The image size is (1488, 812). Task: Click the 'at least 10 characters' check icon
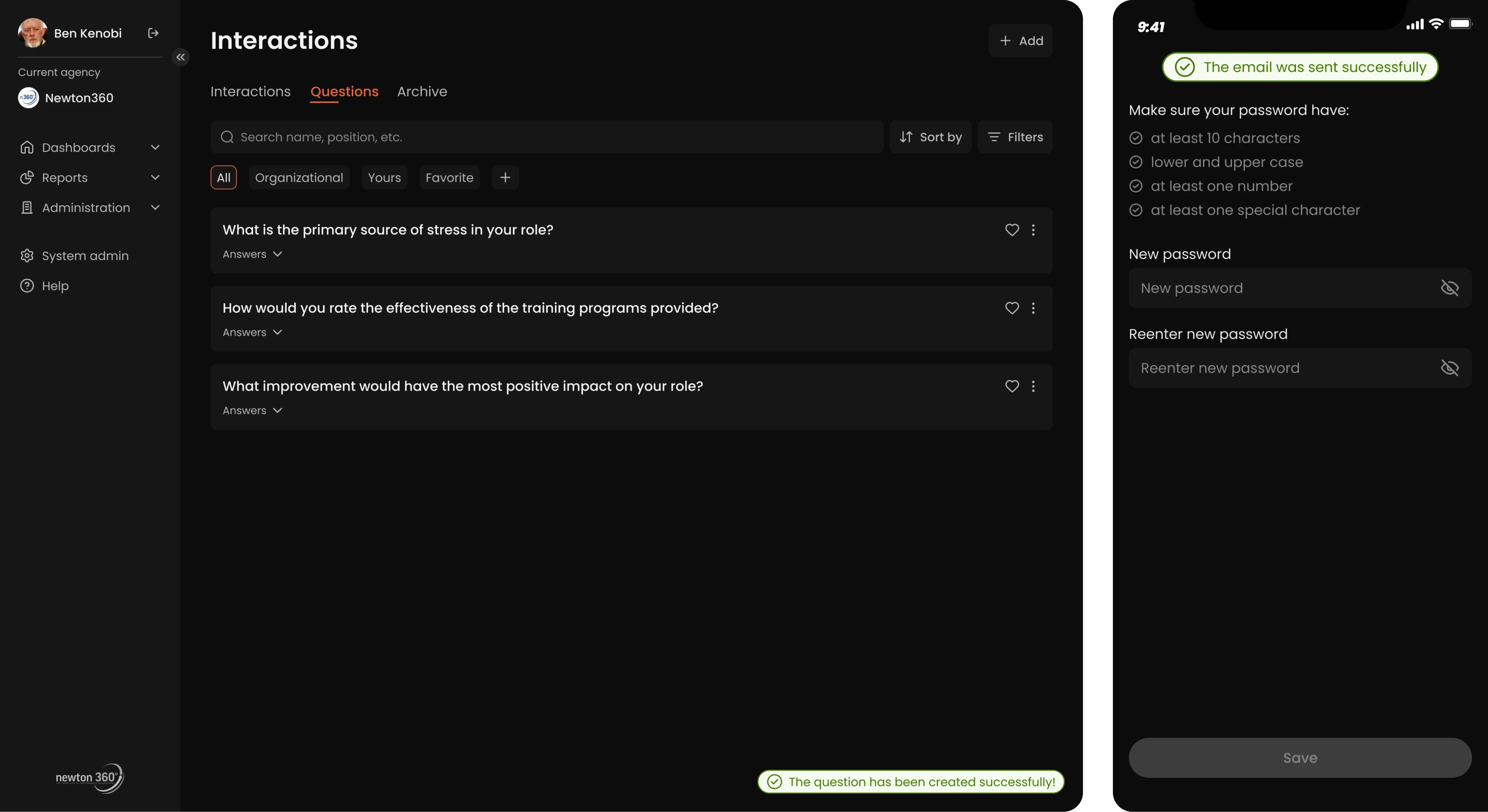tap(1136, 138)
